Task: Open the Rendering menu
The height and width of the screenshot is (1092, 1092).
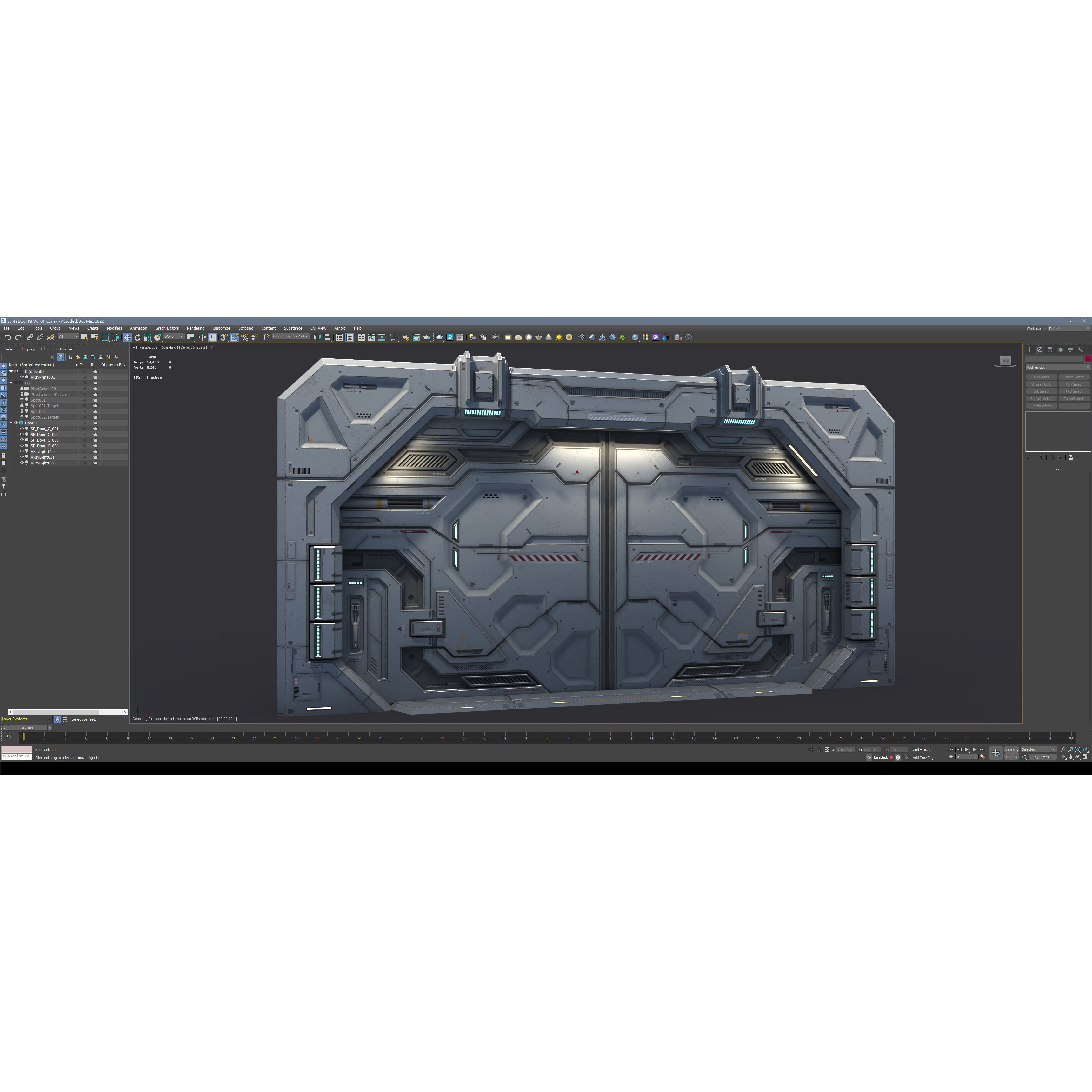Action: click(x=196, y=328)
